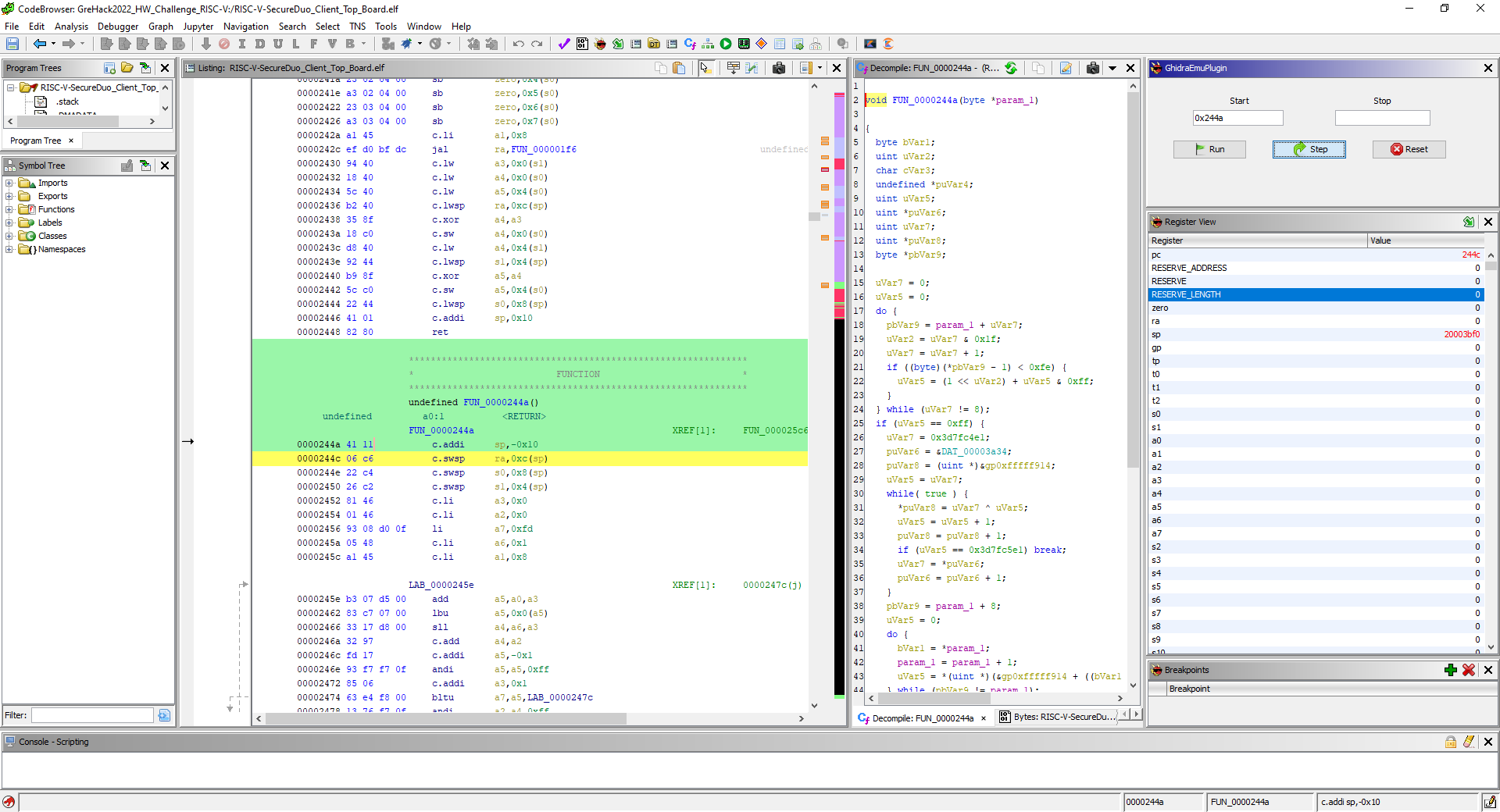This screenshot has height=812, width=1500.
Task: Open the forward navigation dropdown arrow
Action: (x=81, y=44)
